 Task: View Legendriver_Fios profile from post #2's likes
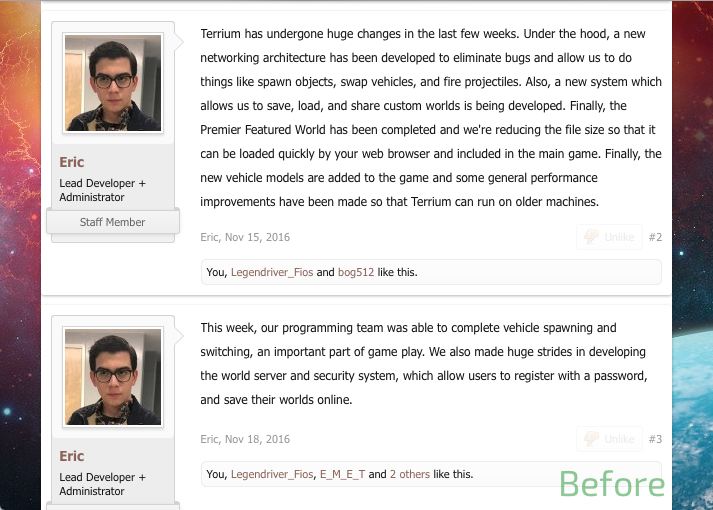point(272,272)
